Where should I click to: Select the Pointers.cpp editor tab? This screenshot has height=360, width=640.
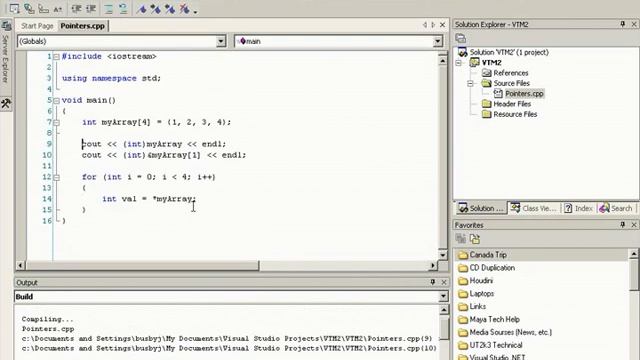pos(82,26)
